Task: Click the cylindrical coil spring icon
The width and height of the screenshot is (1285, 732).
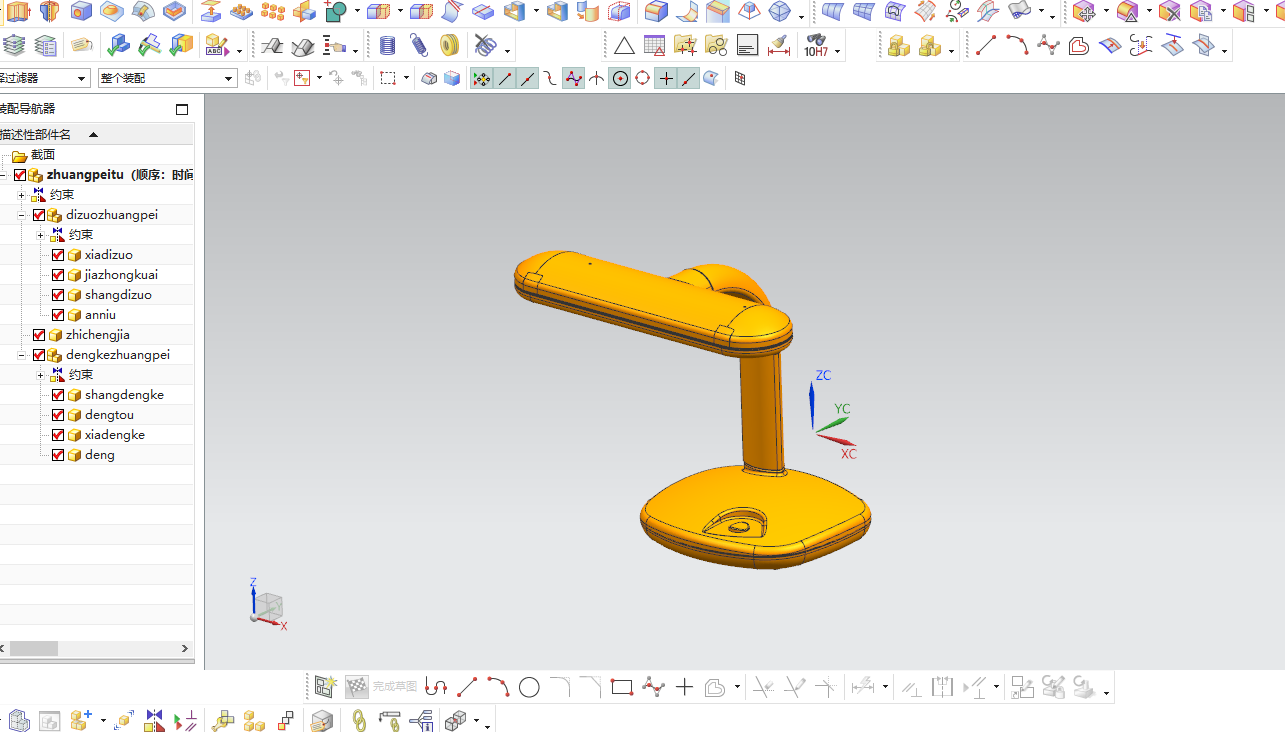Action: [x=388, y=46]
